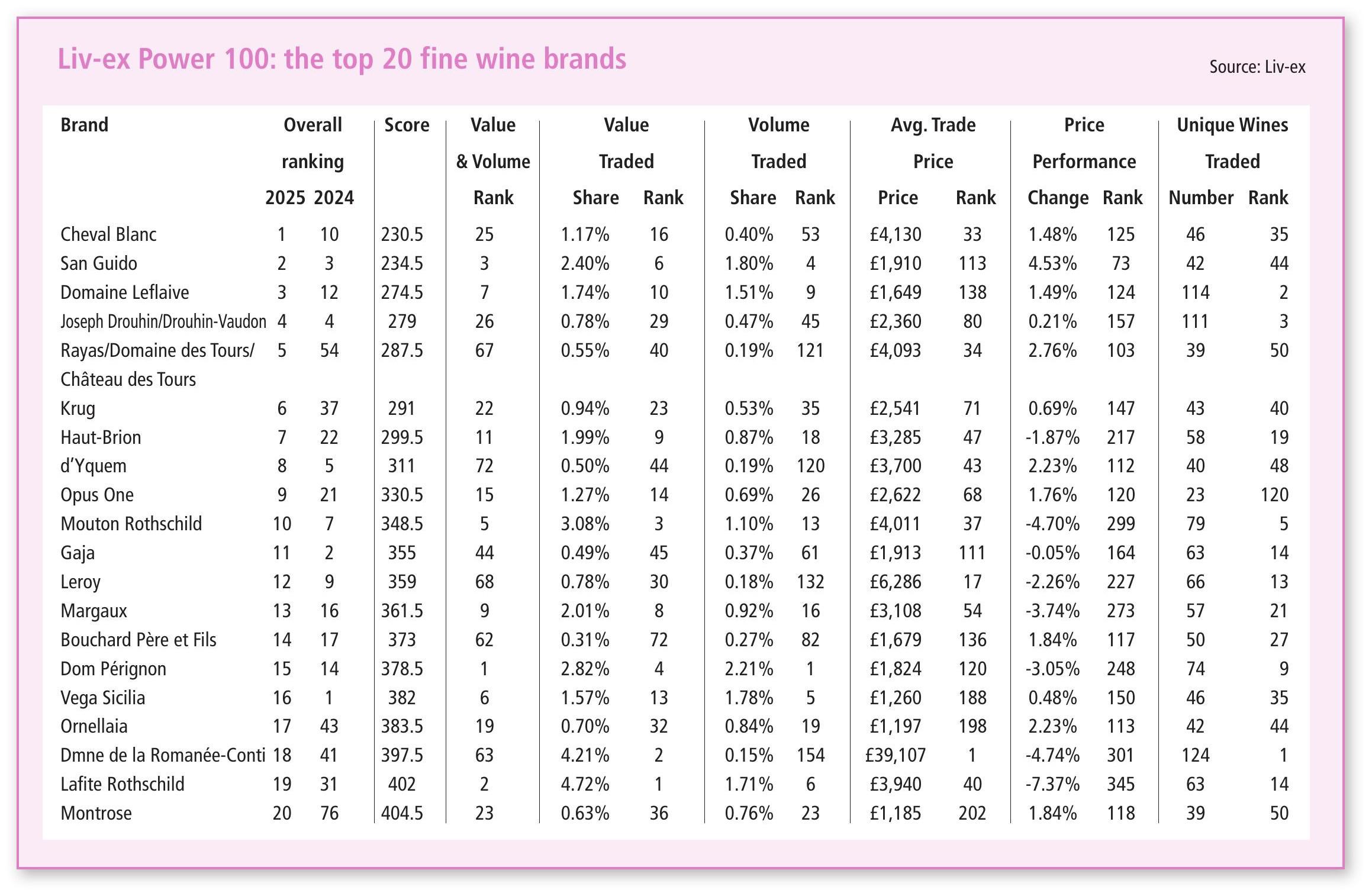This screenshot has height=896, width=1372.
Task: Click the Vega Sicilia brand name
Action: pyautogui.click(x=102, y=698)
